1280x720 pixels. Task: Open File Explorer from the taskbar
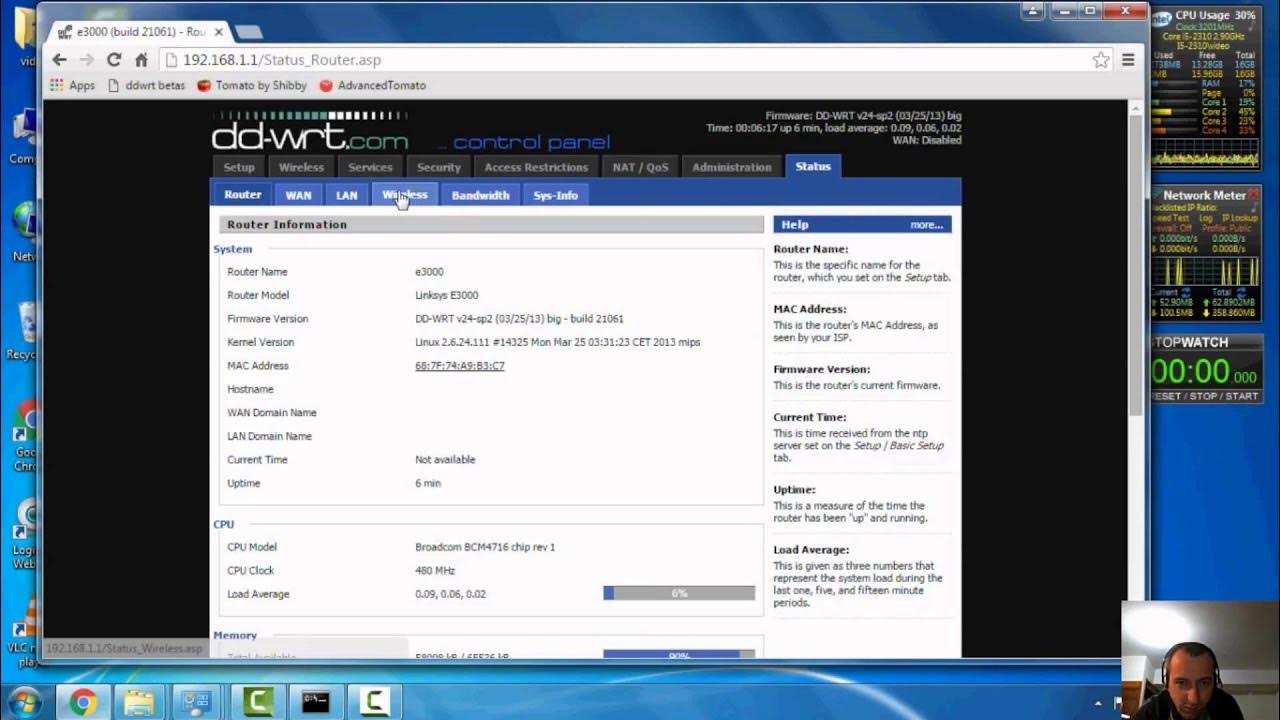pos(139,703)
